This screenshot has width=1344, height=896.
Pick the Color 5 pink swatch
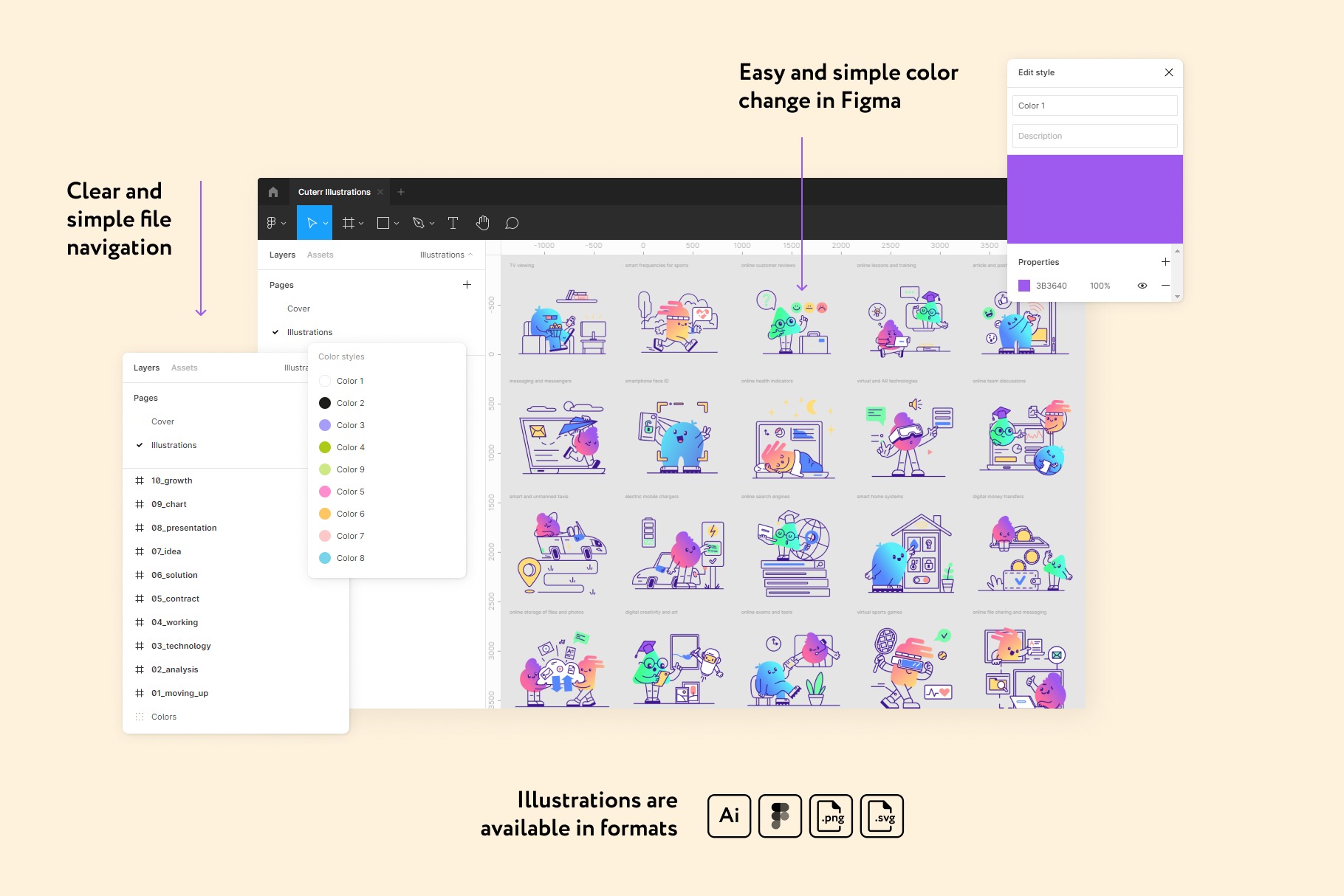point(325,492)
